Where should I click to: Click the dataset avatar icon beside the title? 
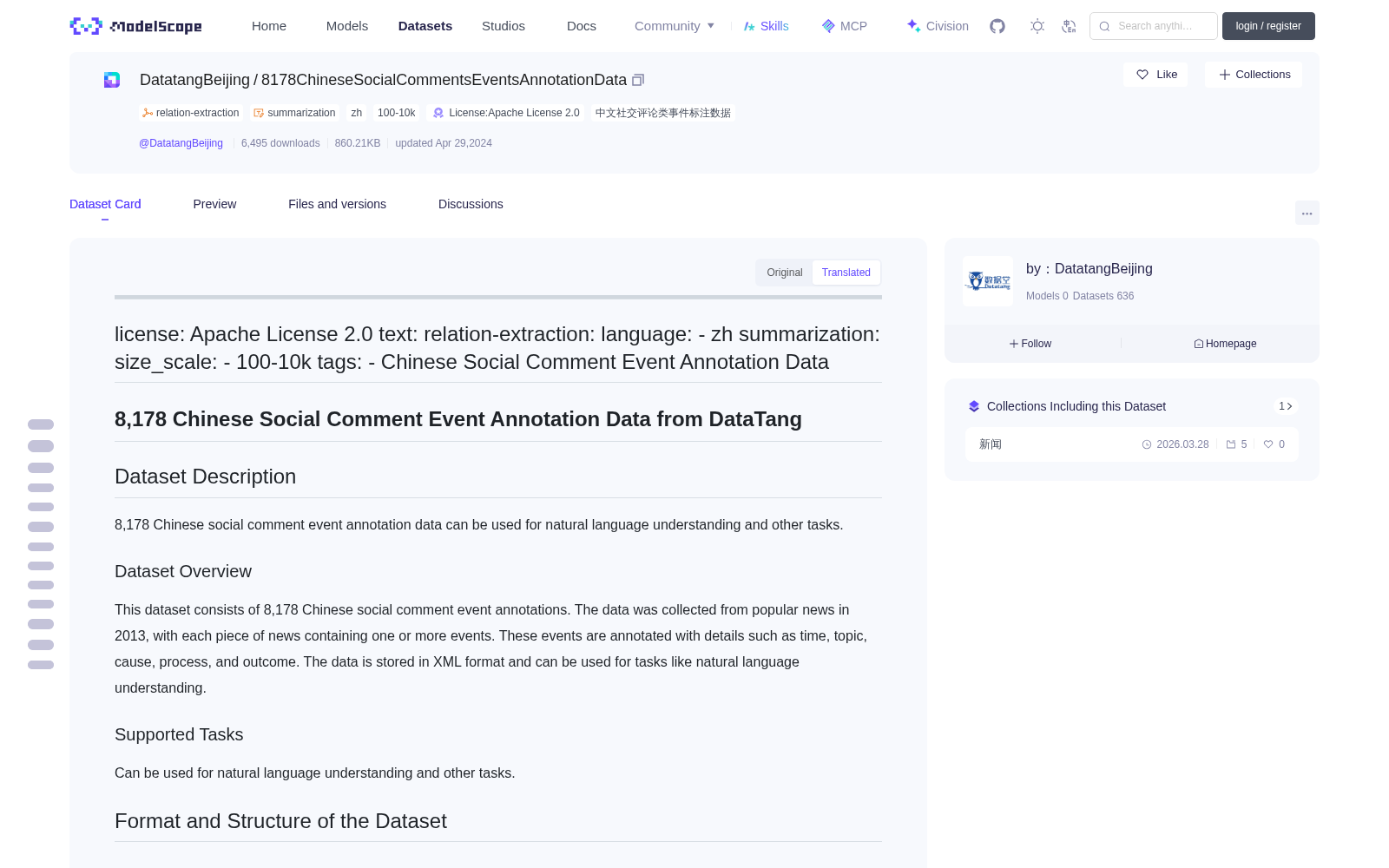112,80
